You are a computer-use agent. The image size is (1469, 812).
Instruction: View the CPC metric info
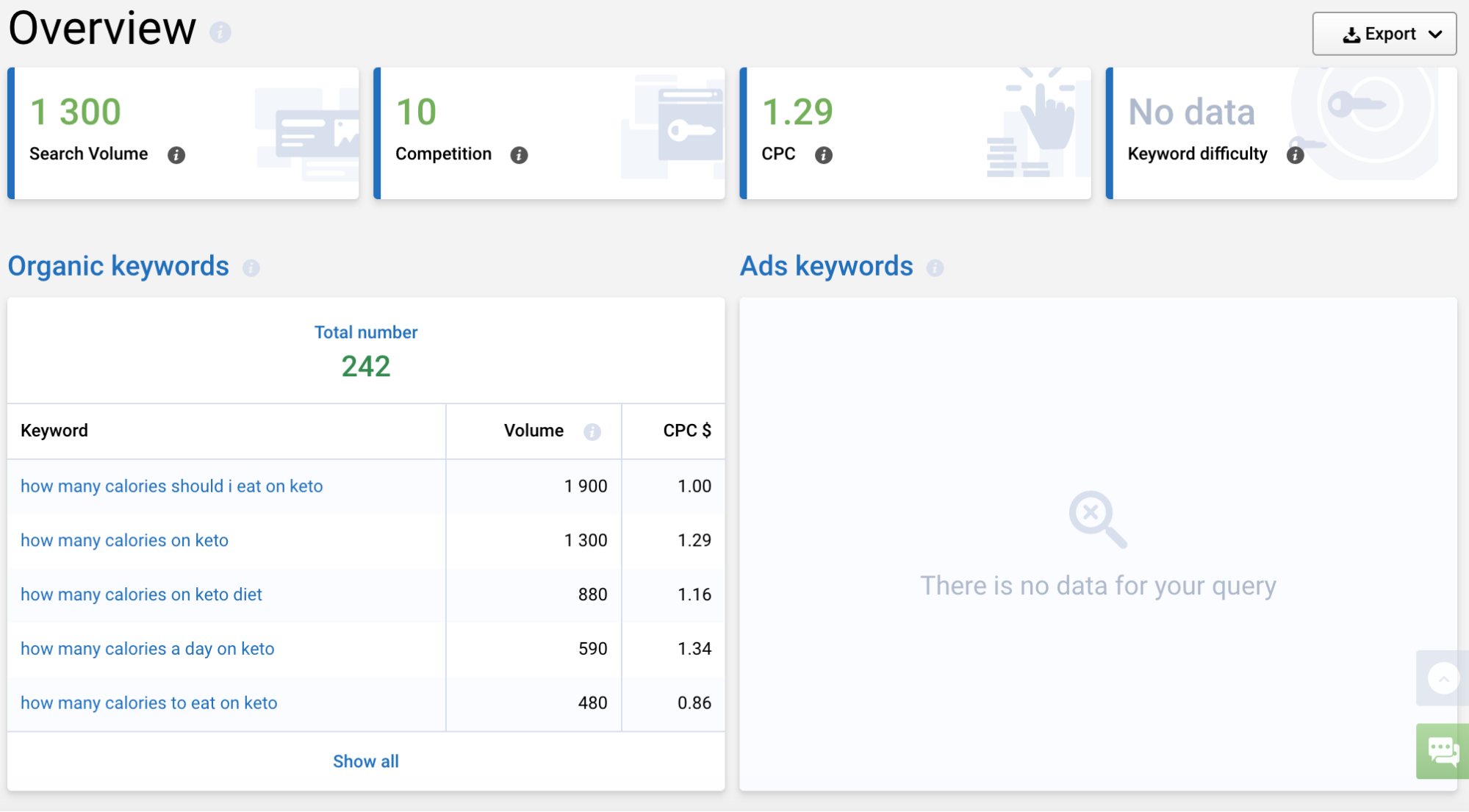click(x=824, y=154)
